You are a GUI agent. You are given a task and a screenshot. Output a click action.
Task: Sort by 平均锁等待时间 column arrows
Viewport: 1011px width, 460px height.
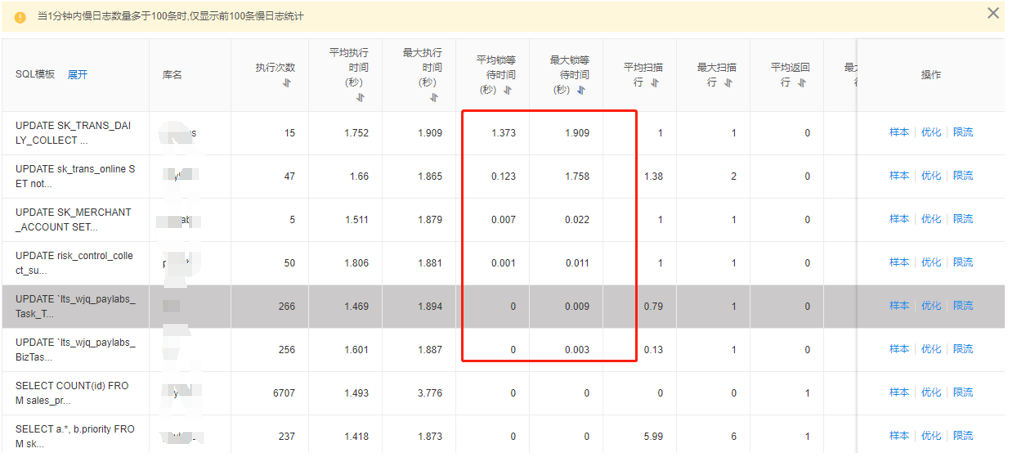[507, 90]
